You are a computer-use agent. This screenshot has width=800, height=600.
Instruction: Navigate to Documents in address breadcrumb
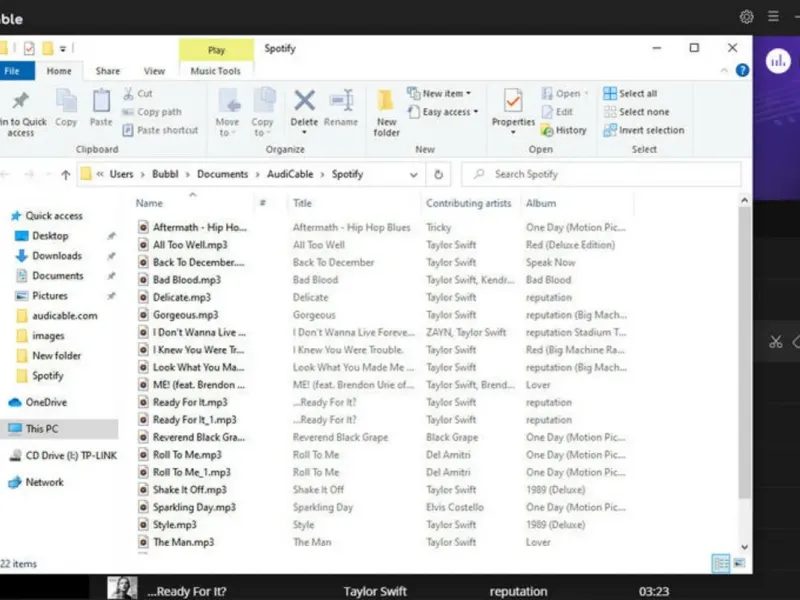[222, 174]
